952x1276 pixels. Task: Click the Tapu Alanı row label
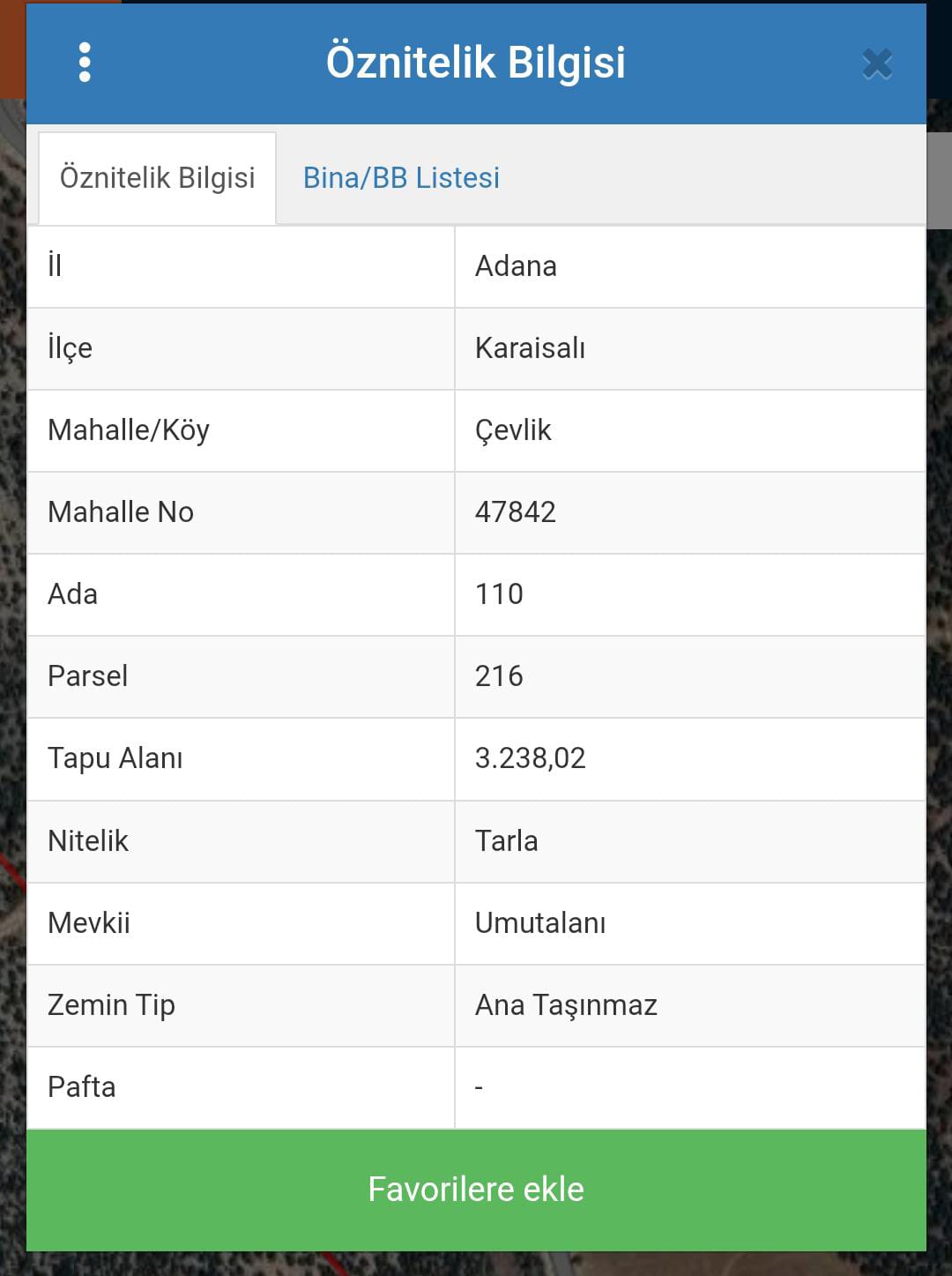tap(115, 758)
